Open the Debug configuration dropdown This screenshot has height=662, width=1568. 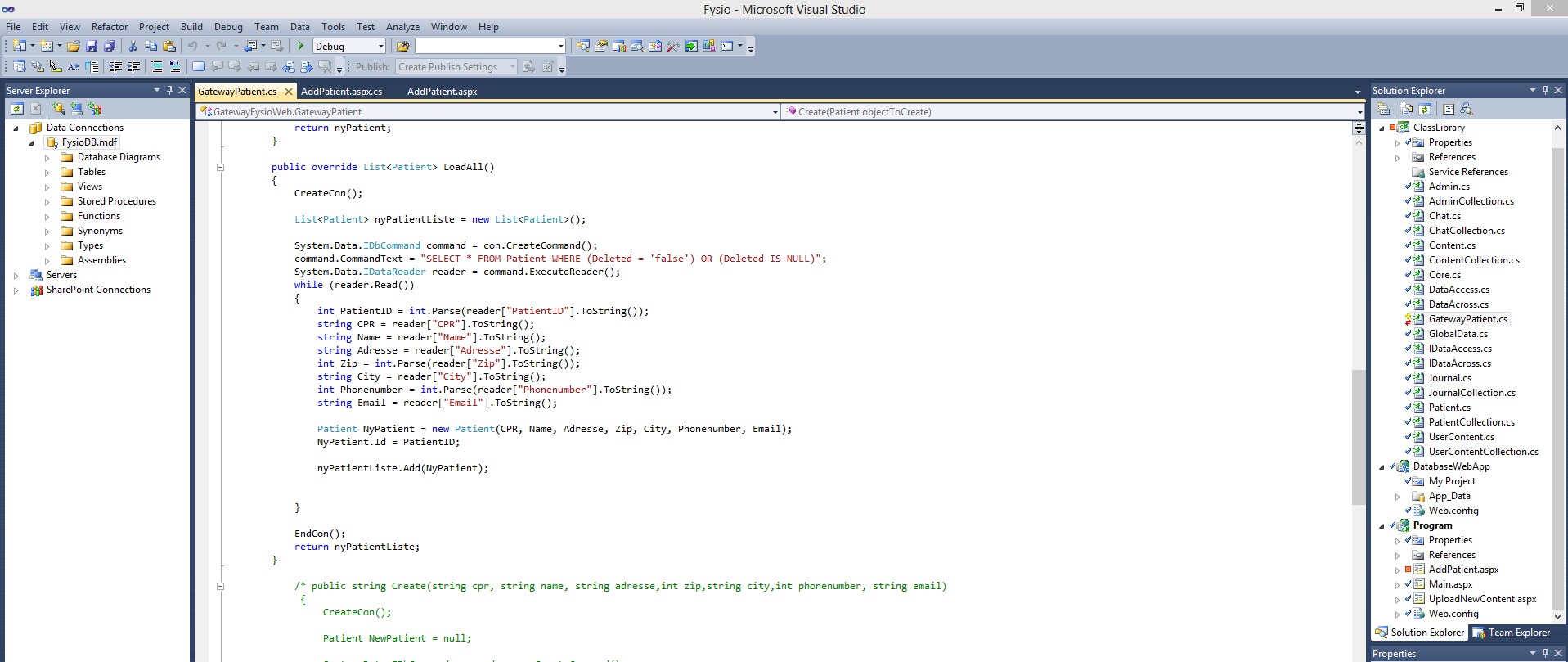click(381, 47)
